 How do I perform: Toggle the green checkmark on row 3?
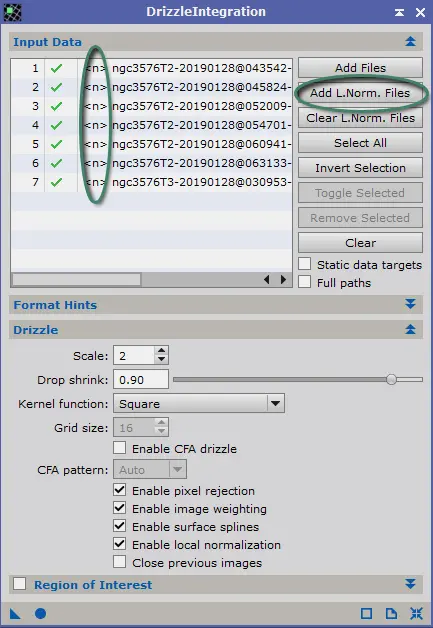point(56,106)
